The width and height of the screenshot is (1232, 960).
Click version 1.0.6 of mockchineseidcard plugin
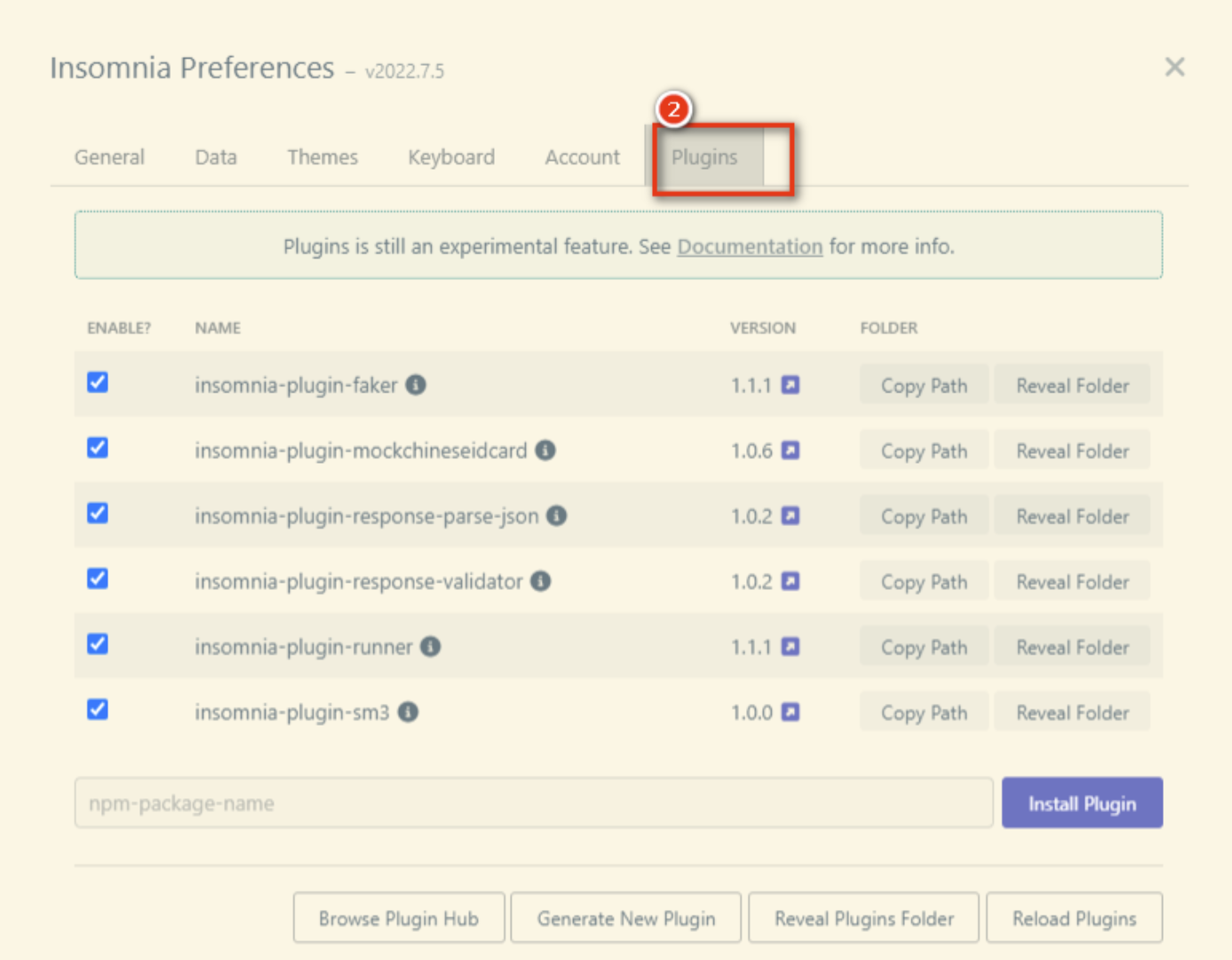[x=751, y=451]
